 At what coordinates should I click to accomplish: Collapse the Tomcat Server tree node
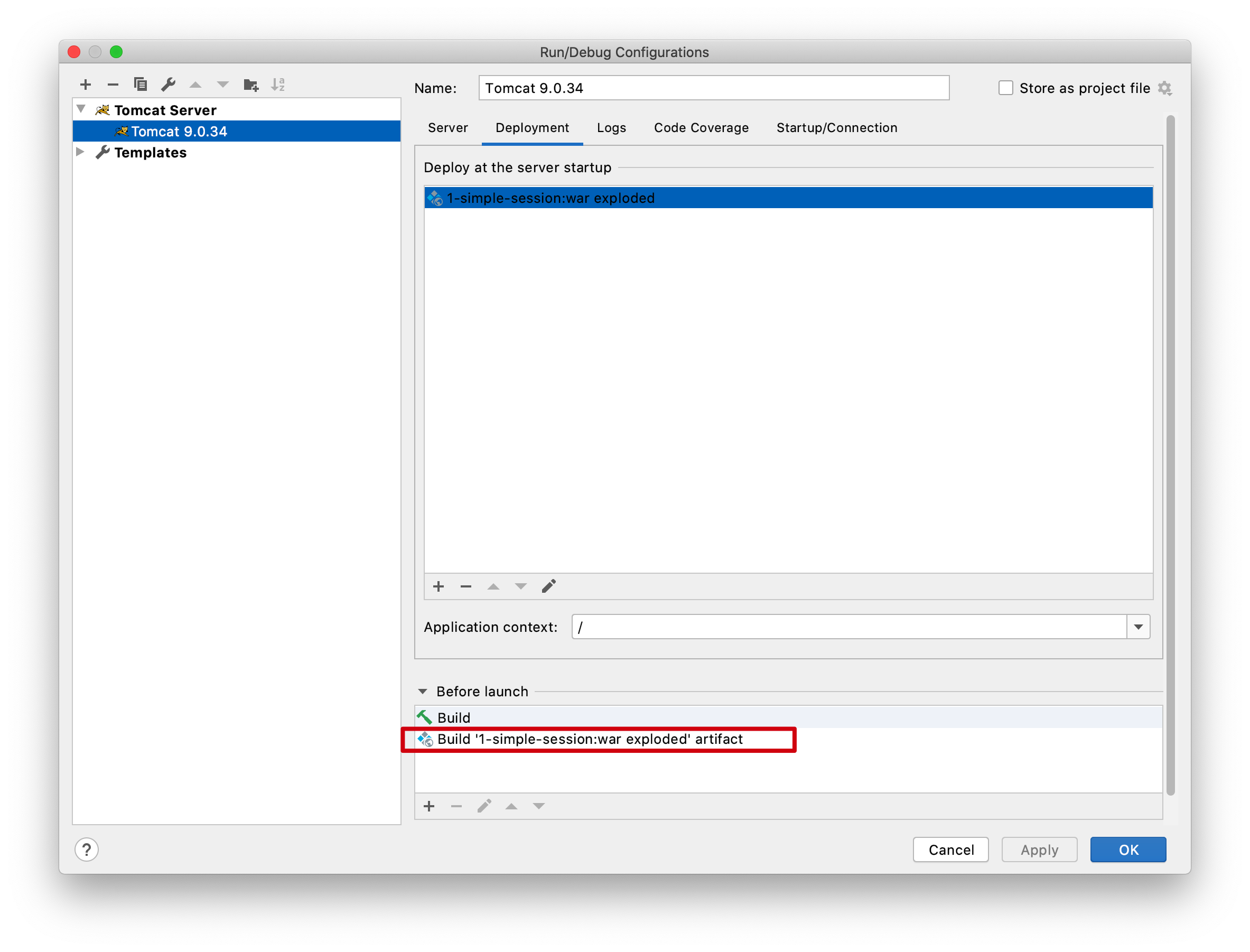pyautogui.click(x=81, y=109)
